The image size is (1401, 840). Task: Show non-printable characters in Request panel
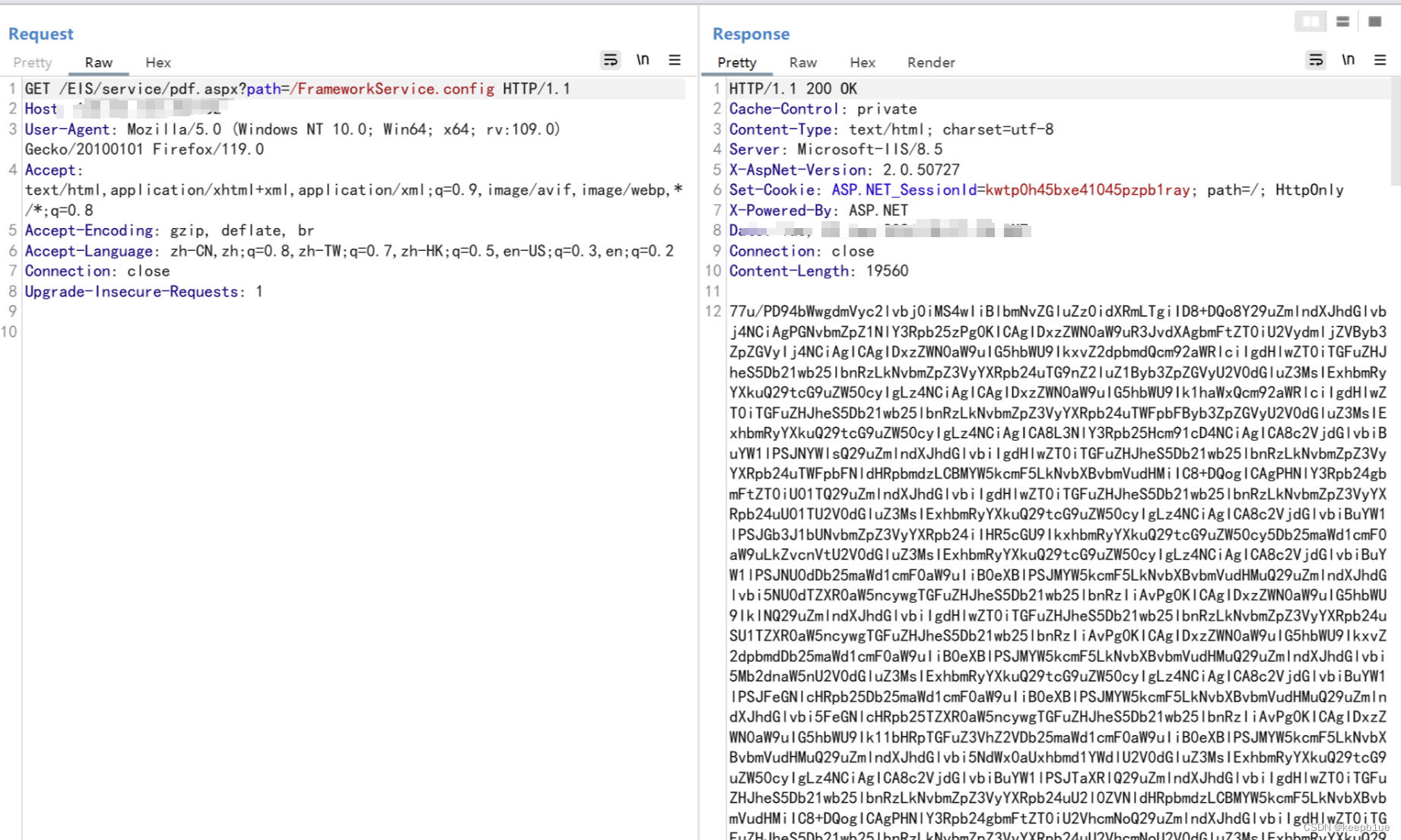tap(643, 60)
